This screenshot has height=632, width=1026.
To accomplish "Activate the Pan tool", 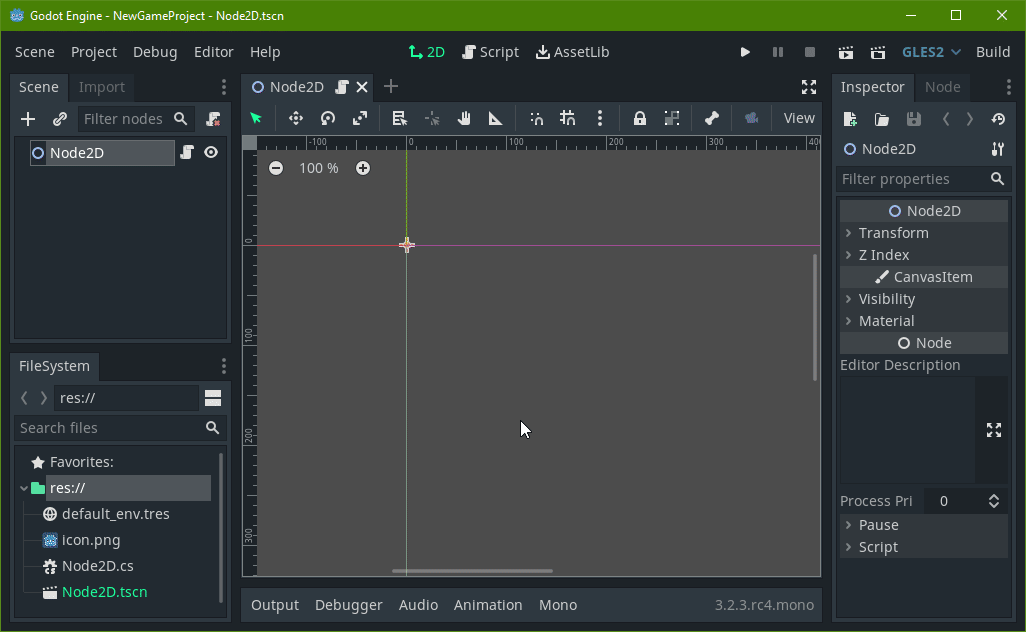I will pyautogui.click(x=463, y=118).
